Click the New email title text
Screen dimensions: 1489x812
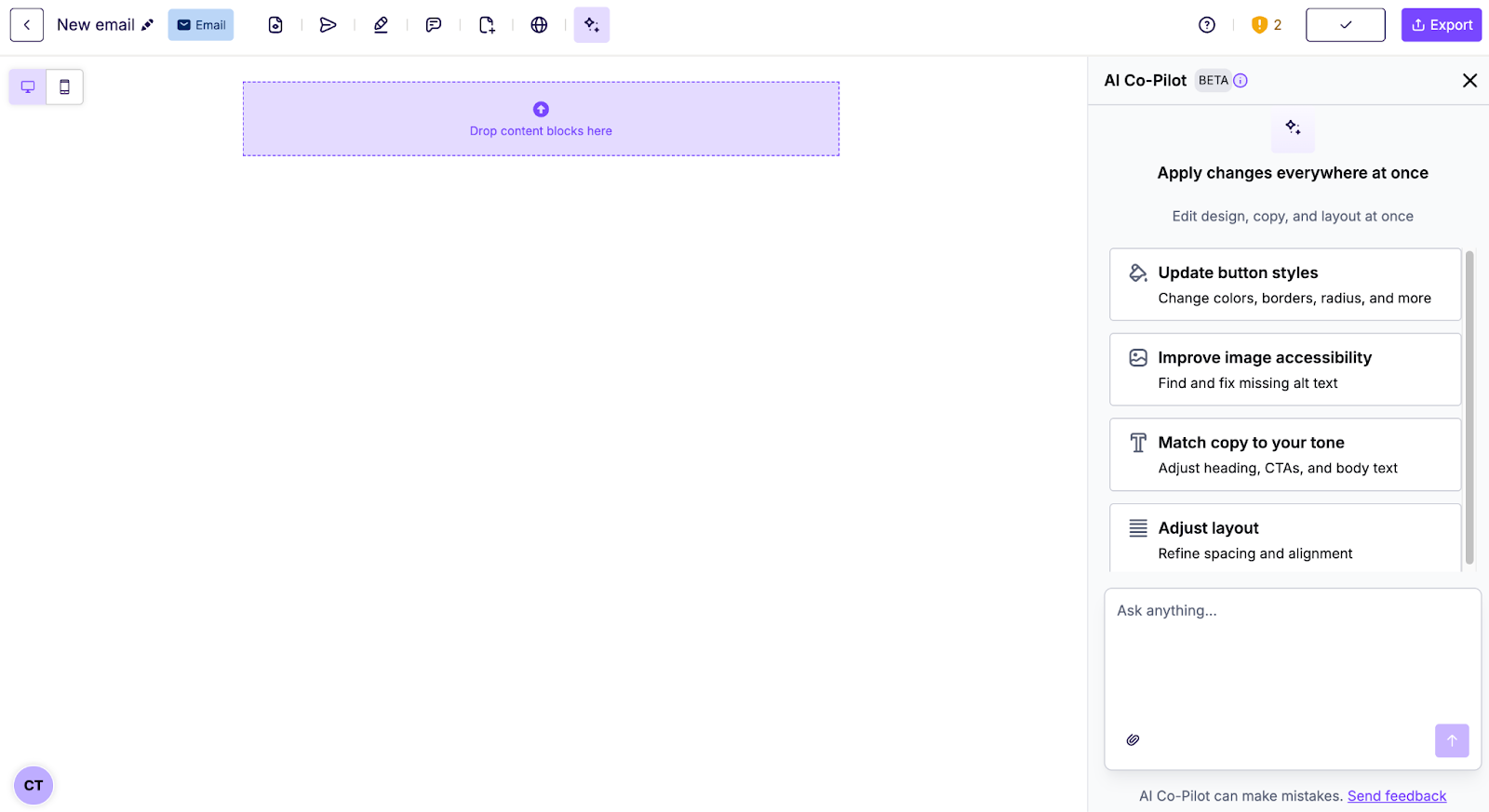click(x=96, y=25)
